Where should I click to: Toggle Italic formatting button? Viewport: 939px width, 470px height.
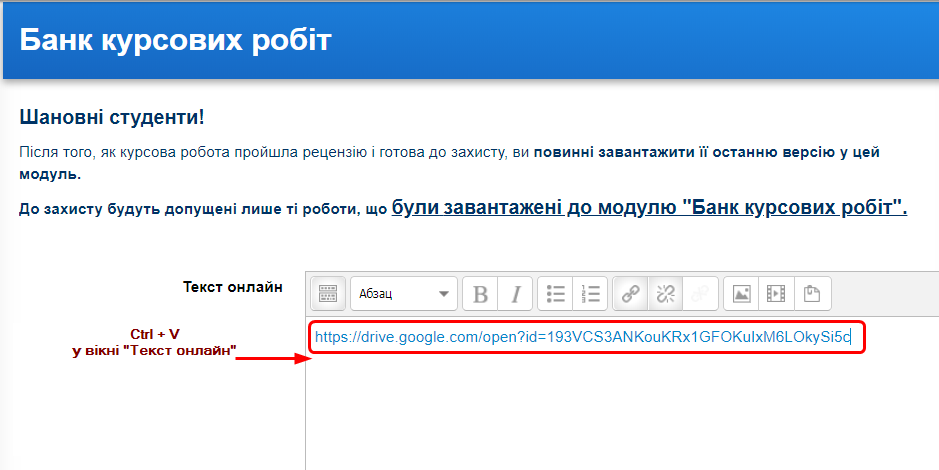pyautogui.click(x=515, y=294)
